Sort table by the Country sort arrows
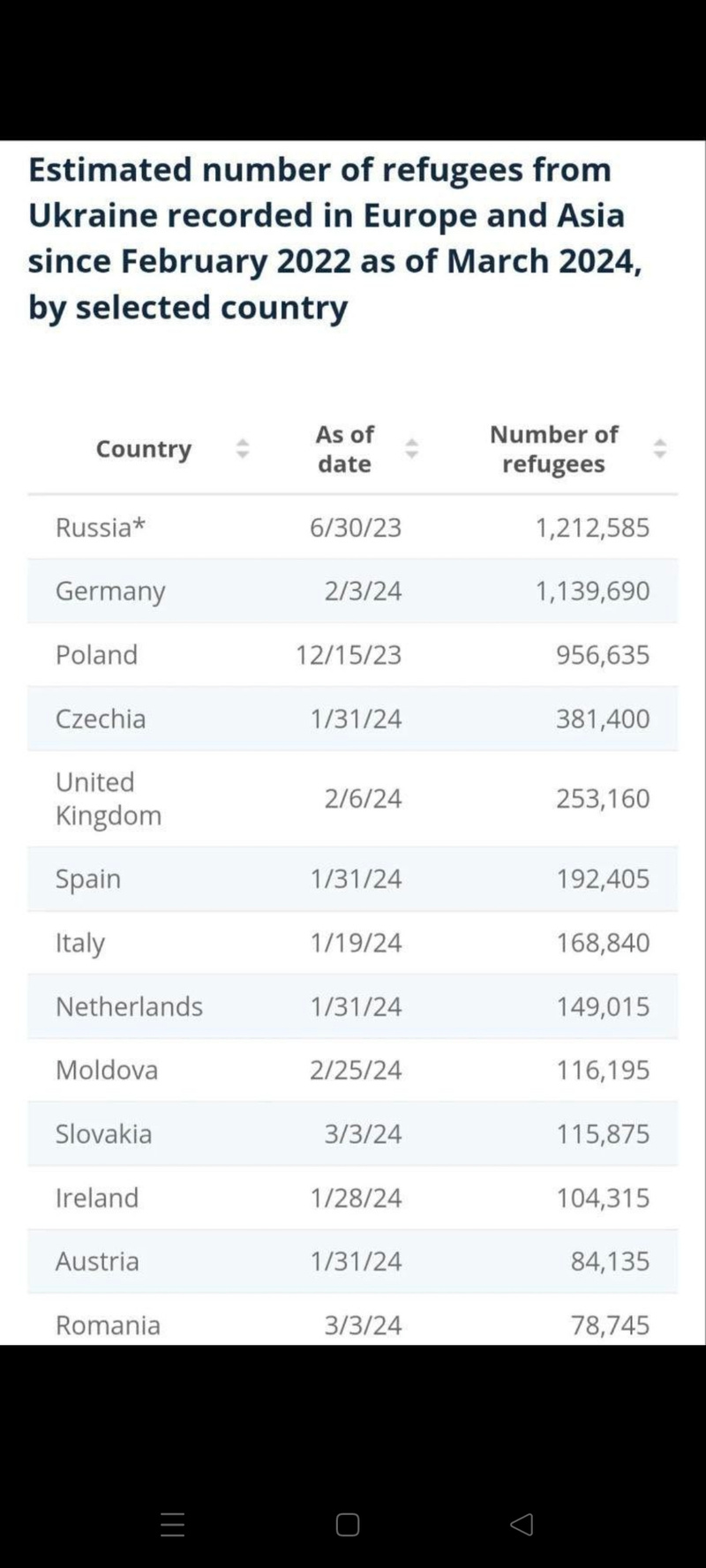This screenshot has height=1568, width=706. 243,449
